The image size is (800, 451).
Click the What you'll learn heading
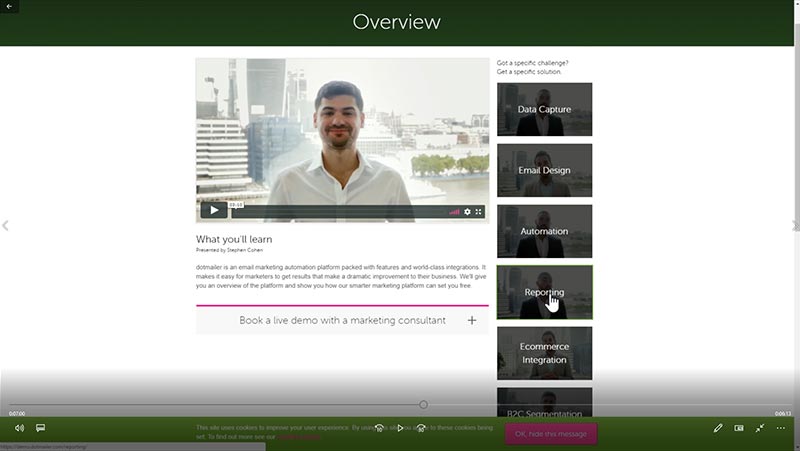pos(234,239)
